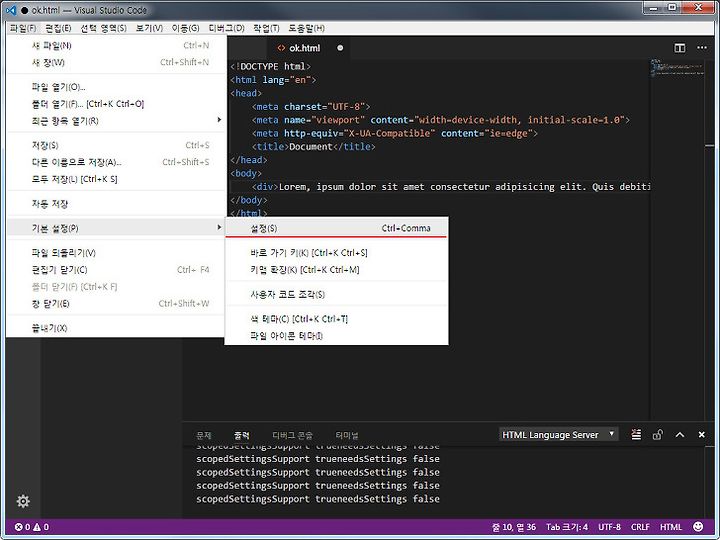Choose 파일 아이콘 테마(I) in submenu

(336, 336)
